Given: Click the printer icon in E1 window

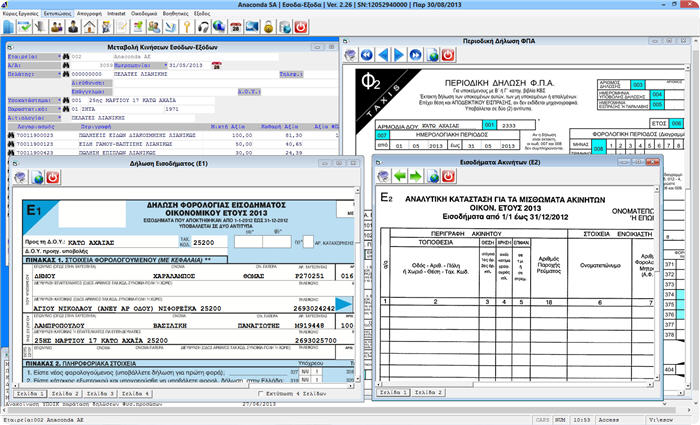Looking at the screenshot, I should click(21, 178).
